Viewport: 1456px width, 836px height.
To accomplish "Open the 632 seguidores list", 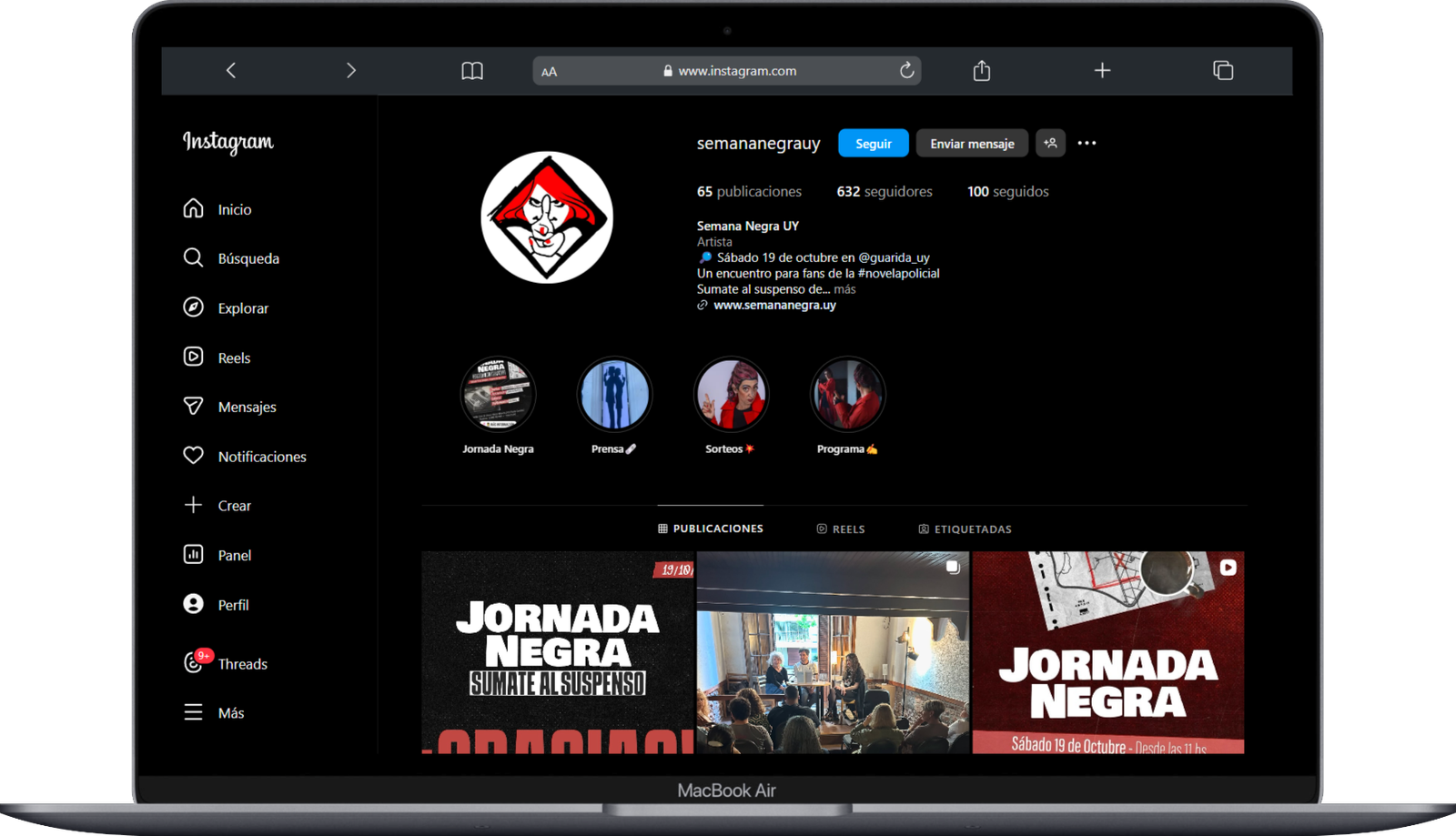I will click(885, 191).
